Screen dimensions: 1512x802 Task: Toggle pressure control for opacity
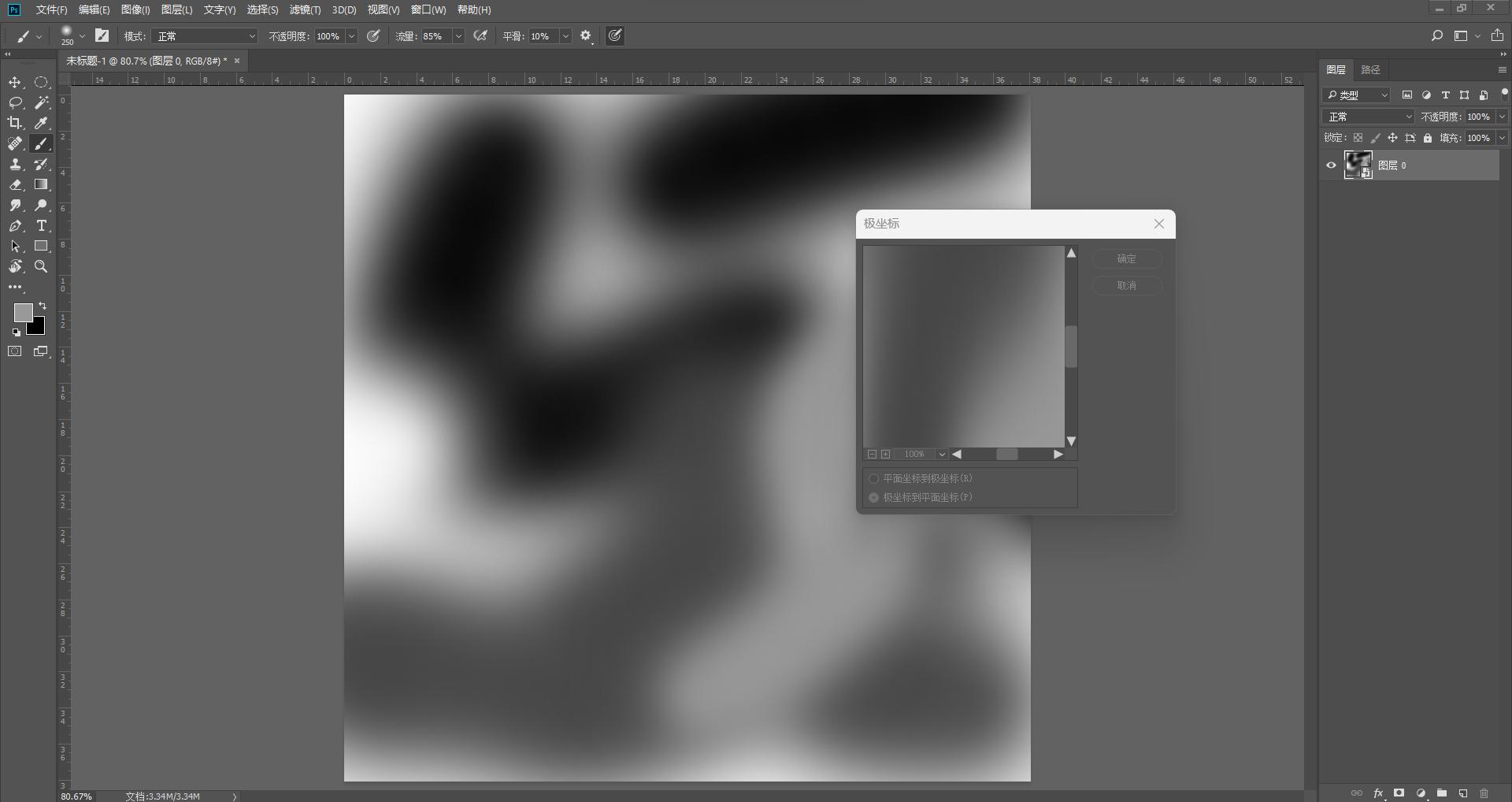coord(374,35)
